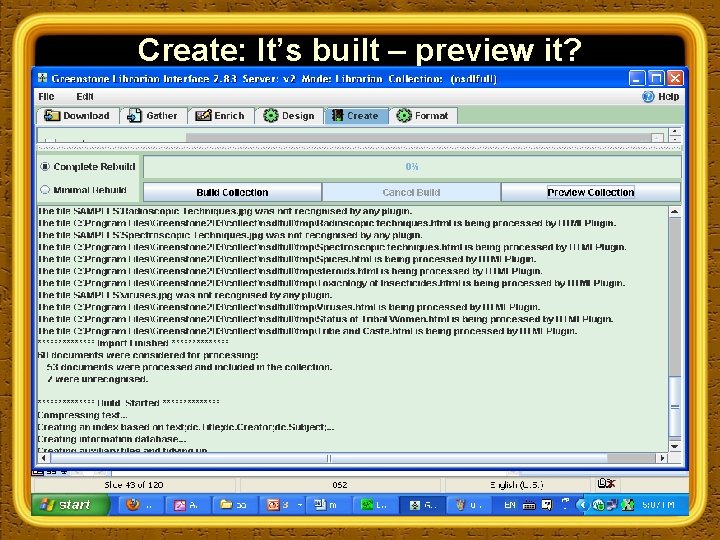Click the Greenstone app icon in title bar

coord(43,78)
